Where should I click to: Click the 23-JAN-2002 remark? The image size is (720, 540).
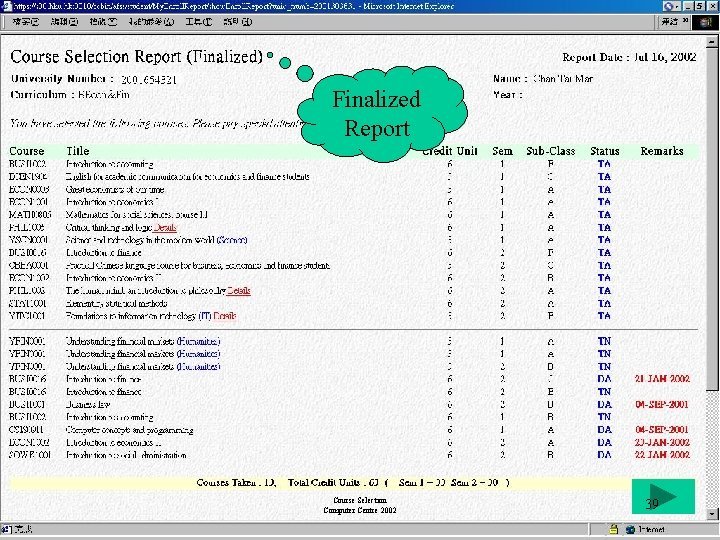tap(662, 442)
